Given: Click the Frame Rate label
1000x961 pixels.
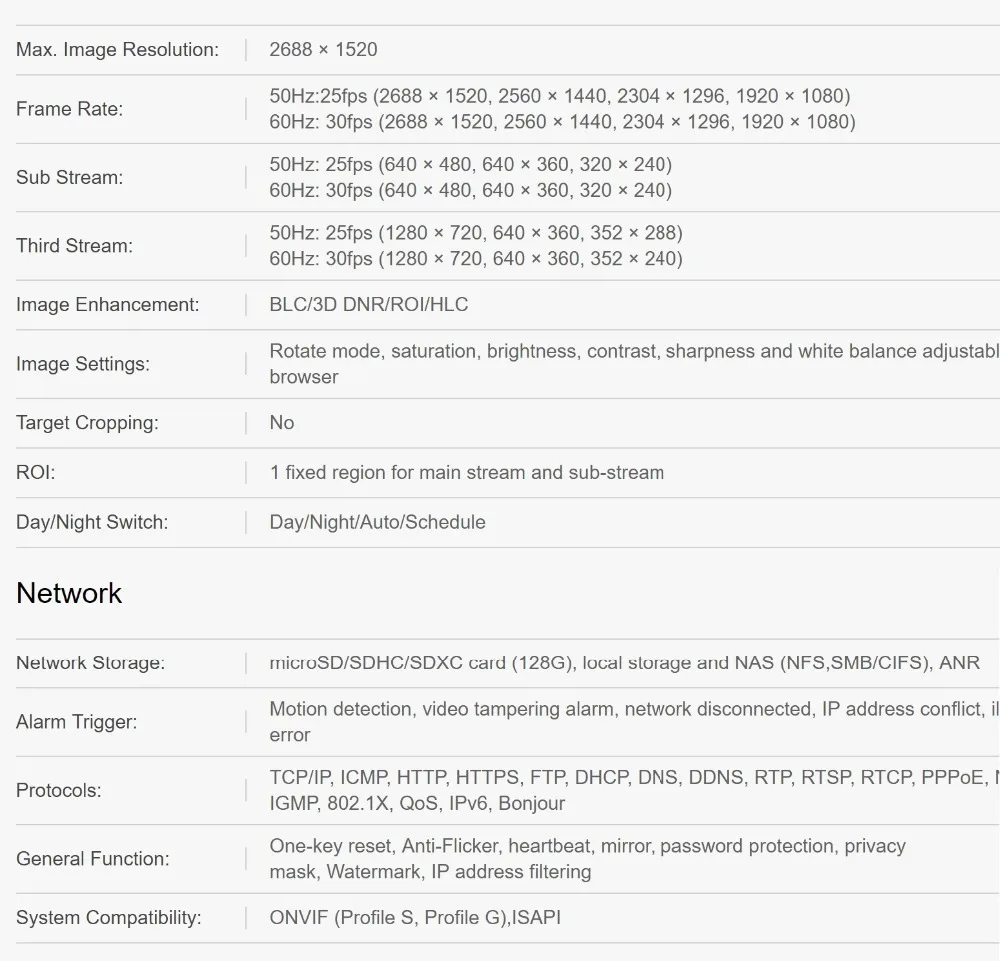Looking at the screenshot, I should [70, 109].
